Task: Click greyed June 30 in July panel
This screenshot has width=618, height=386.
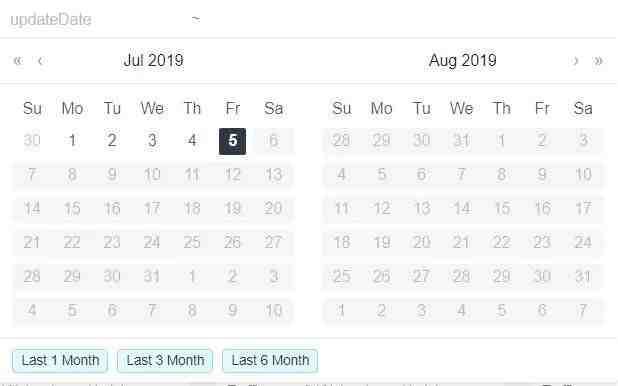Action: (32, 141)
